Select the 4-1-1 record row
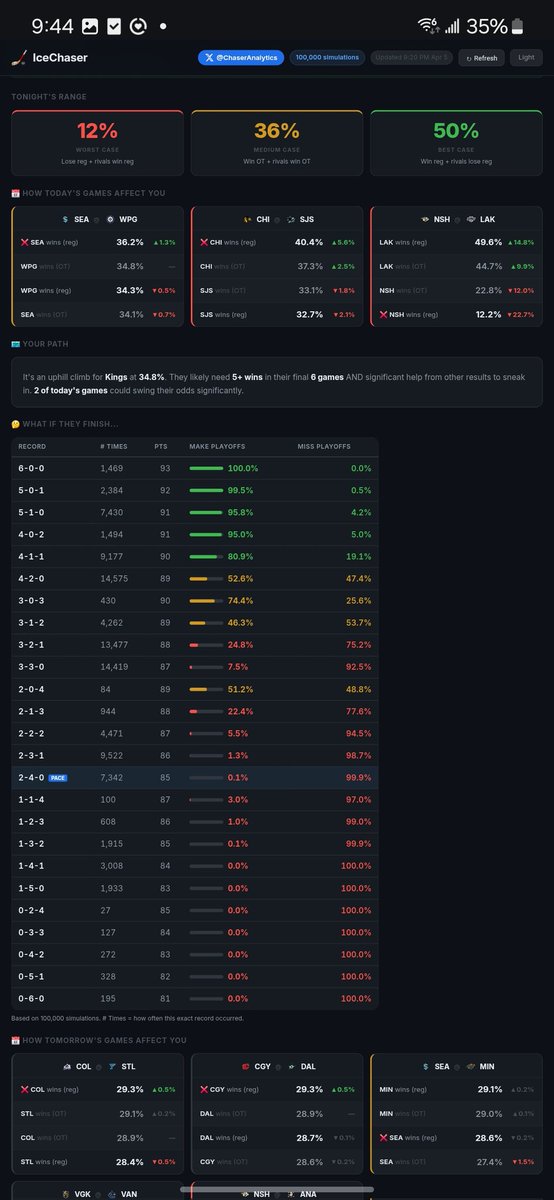 195,556
